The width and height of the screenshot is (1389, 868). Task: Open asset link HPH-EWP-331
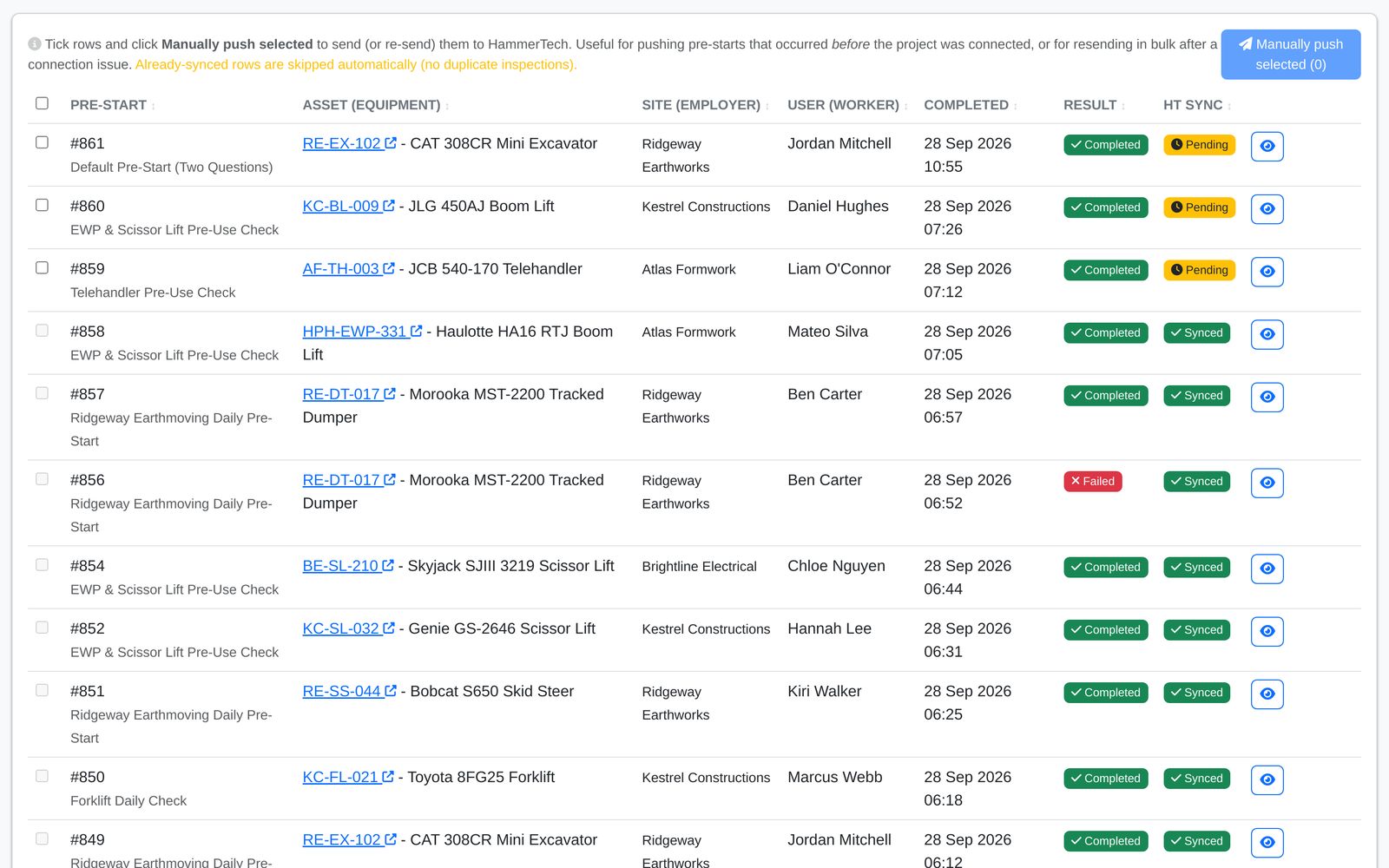(362, 332)
